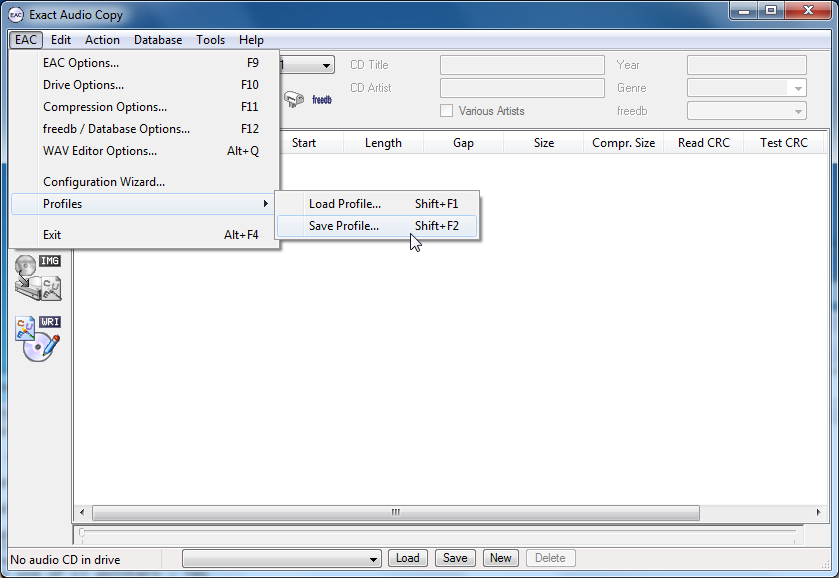Open the Genre dropdown
Viewport: 839px width, 578px height.
coord(797,88)
